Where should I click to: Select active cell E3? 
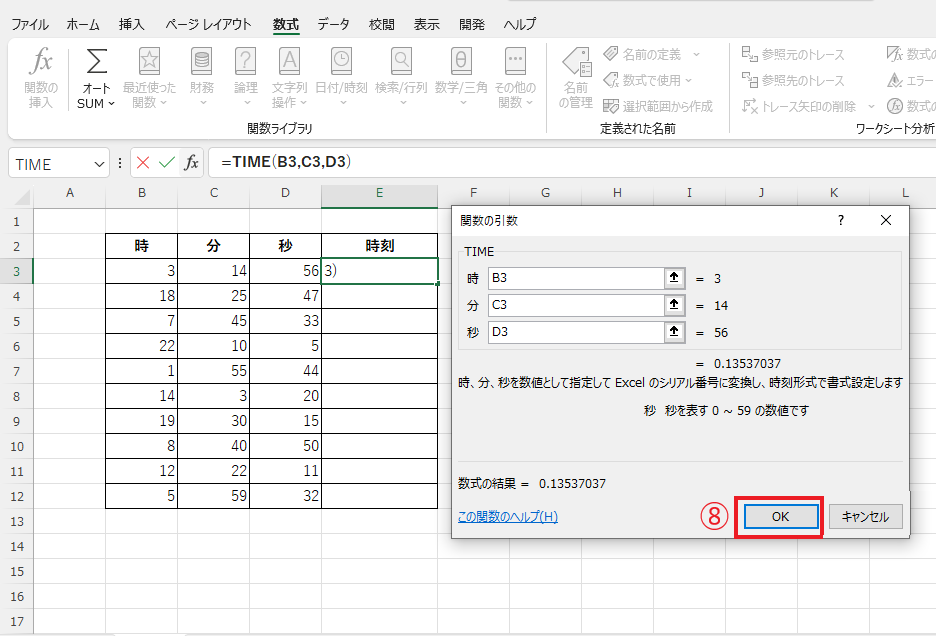pos(380,271)
